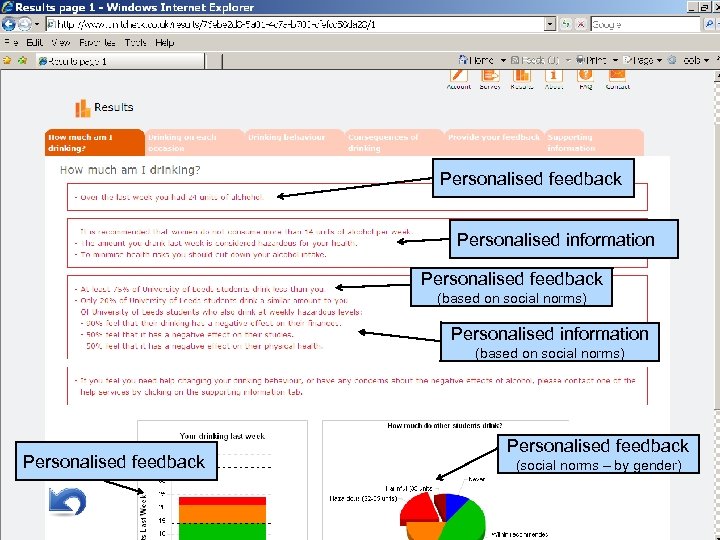Click the 'Results' page heading

pos(113,107)
